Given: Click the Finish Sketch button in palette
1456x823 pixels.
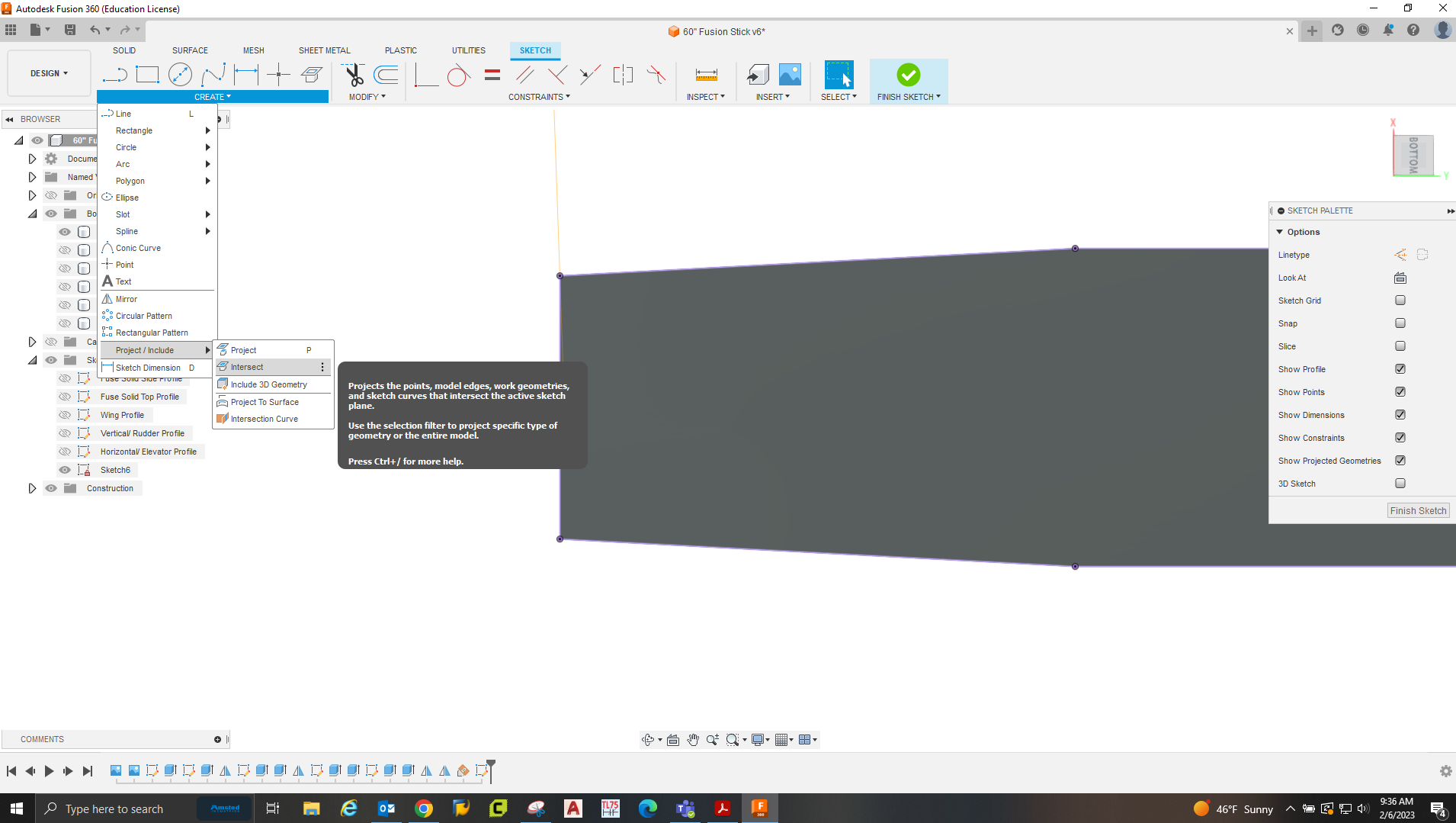Looking at the screenshot, I should point(1418,511).
